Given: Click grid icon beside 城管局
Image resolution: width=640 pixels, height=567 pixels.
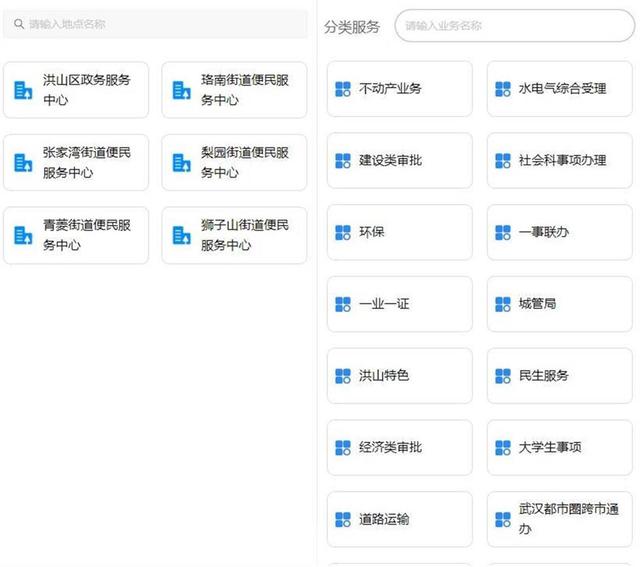Looking at the screenshot, I should pos(503,304).
